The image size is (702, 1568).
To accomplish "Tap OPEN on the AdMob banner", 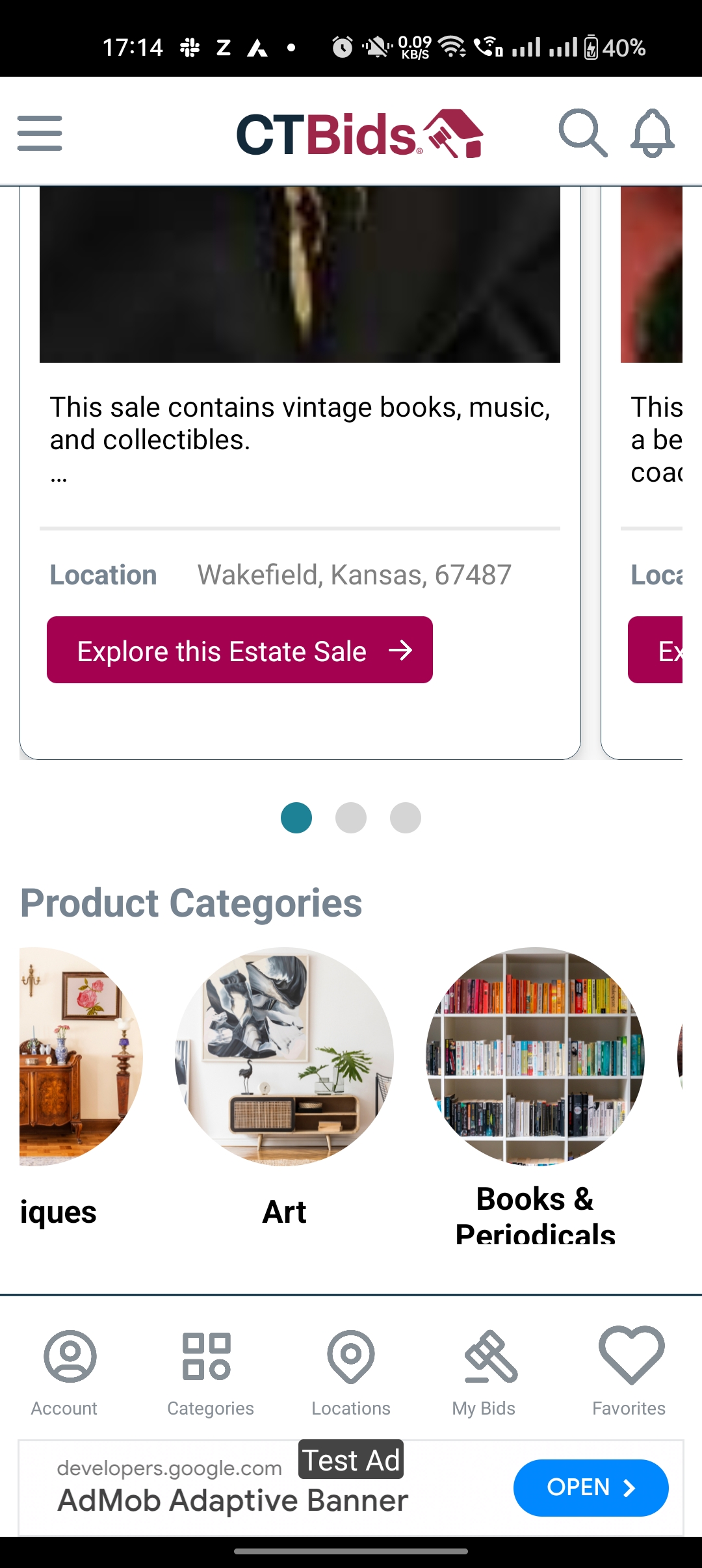I will pyautogui.click(x=590, y=1487).
